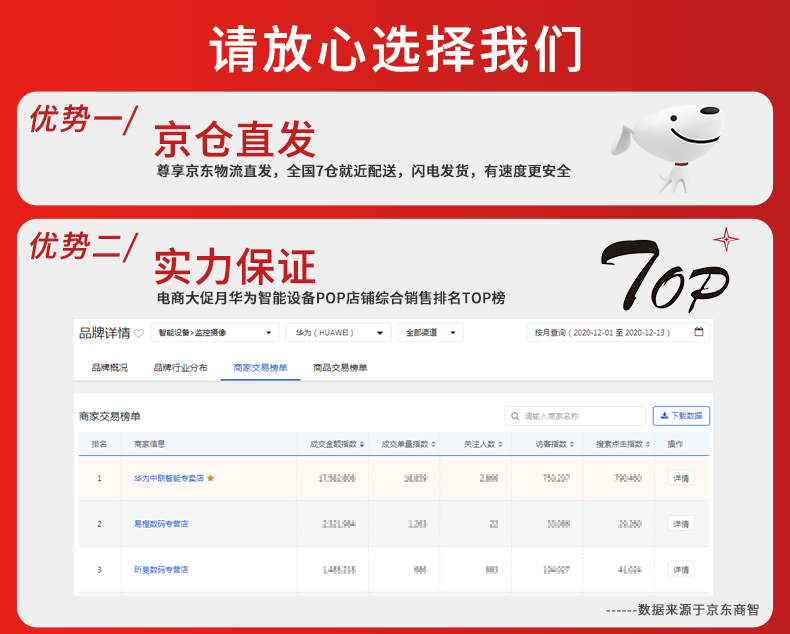Click the 京仓直发 headline

(x=235, y=140)
